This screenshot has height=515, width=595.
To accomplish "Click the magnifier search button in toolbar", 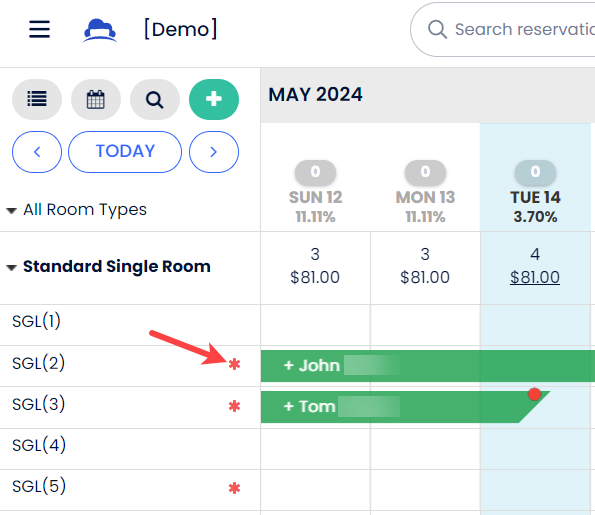I will pos(155,99).
